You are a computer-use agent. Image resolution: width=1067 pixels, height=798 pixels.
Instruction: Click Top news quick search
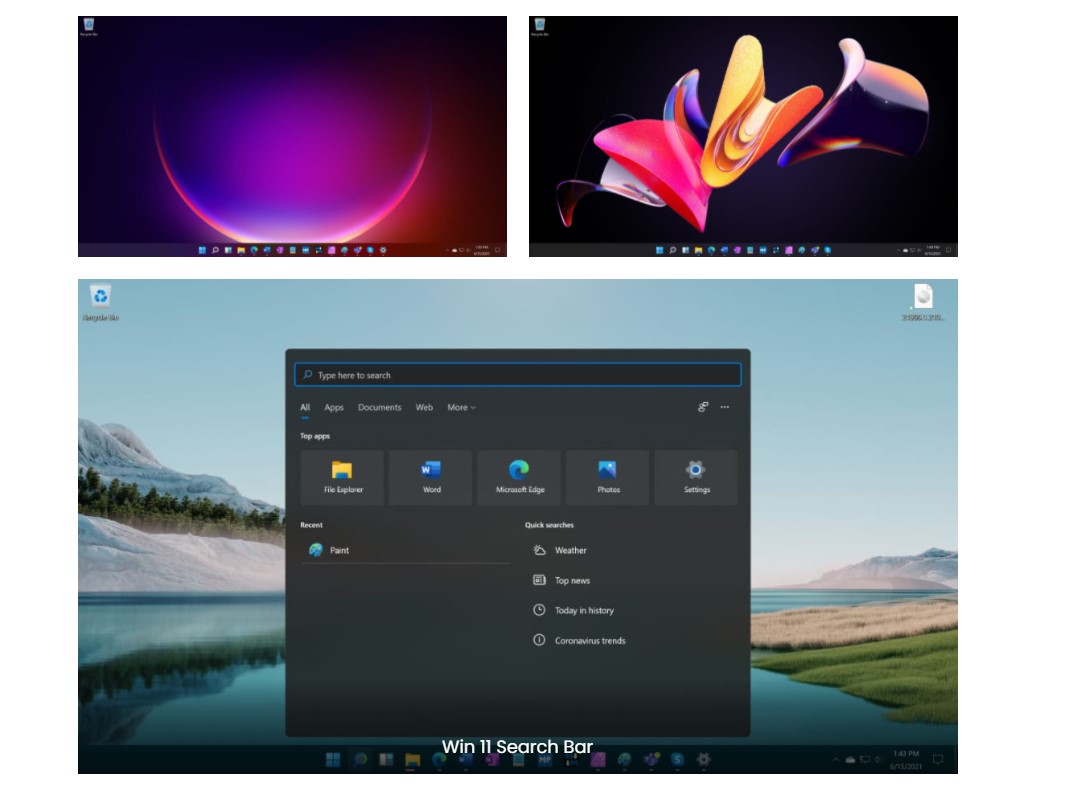point(572,580)
